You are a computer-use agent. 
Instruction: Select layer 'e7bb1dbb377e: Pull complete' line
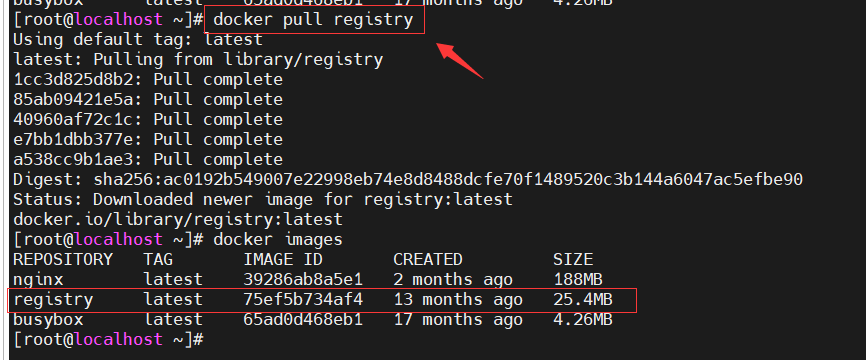tap(148, 139)
